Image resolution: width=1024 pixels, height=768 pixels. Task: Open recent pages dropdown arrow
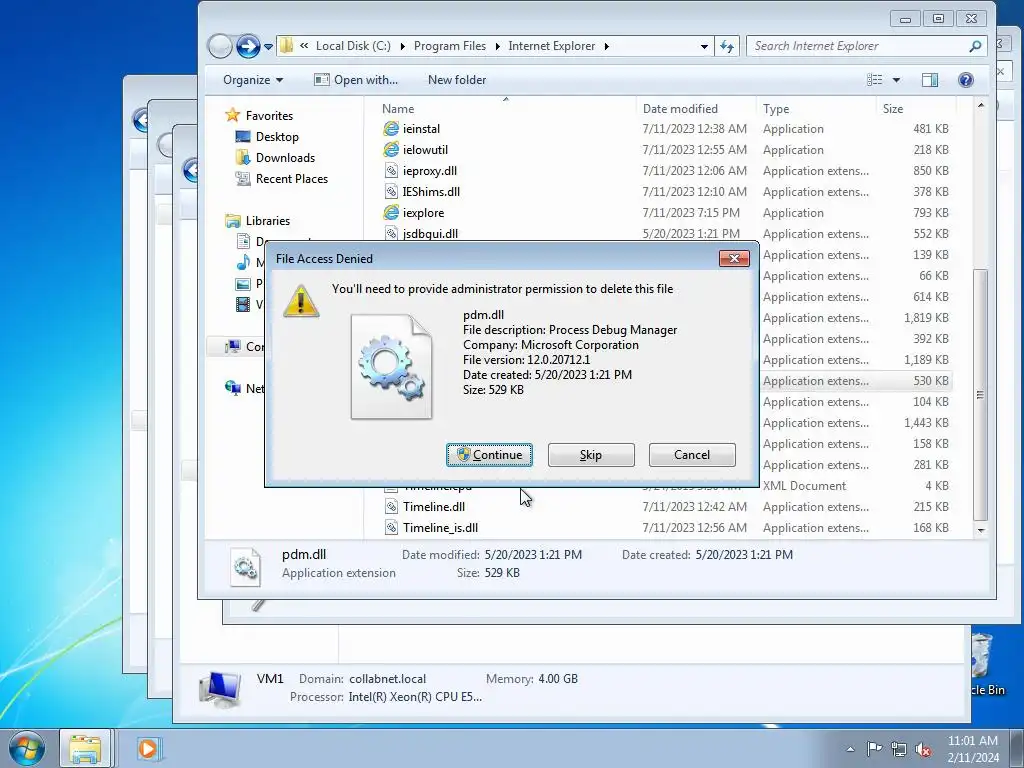(268, 47)
